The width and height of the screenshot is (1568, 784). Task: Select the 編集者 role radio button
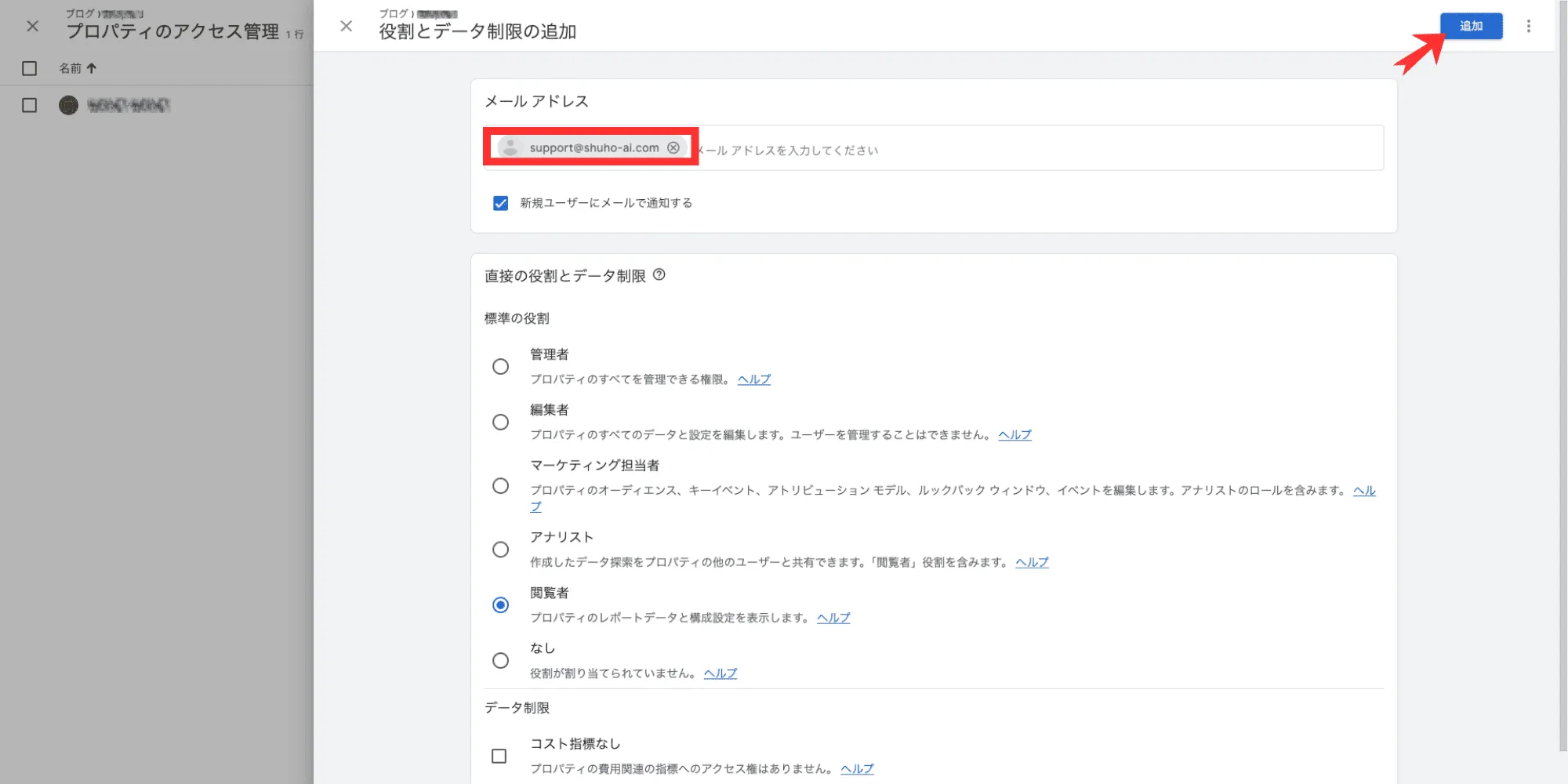[x=500, y=422]
